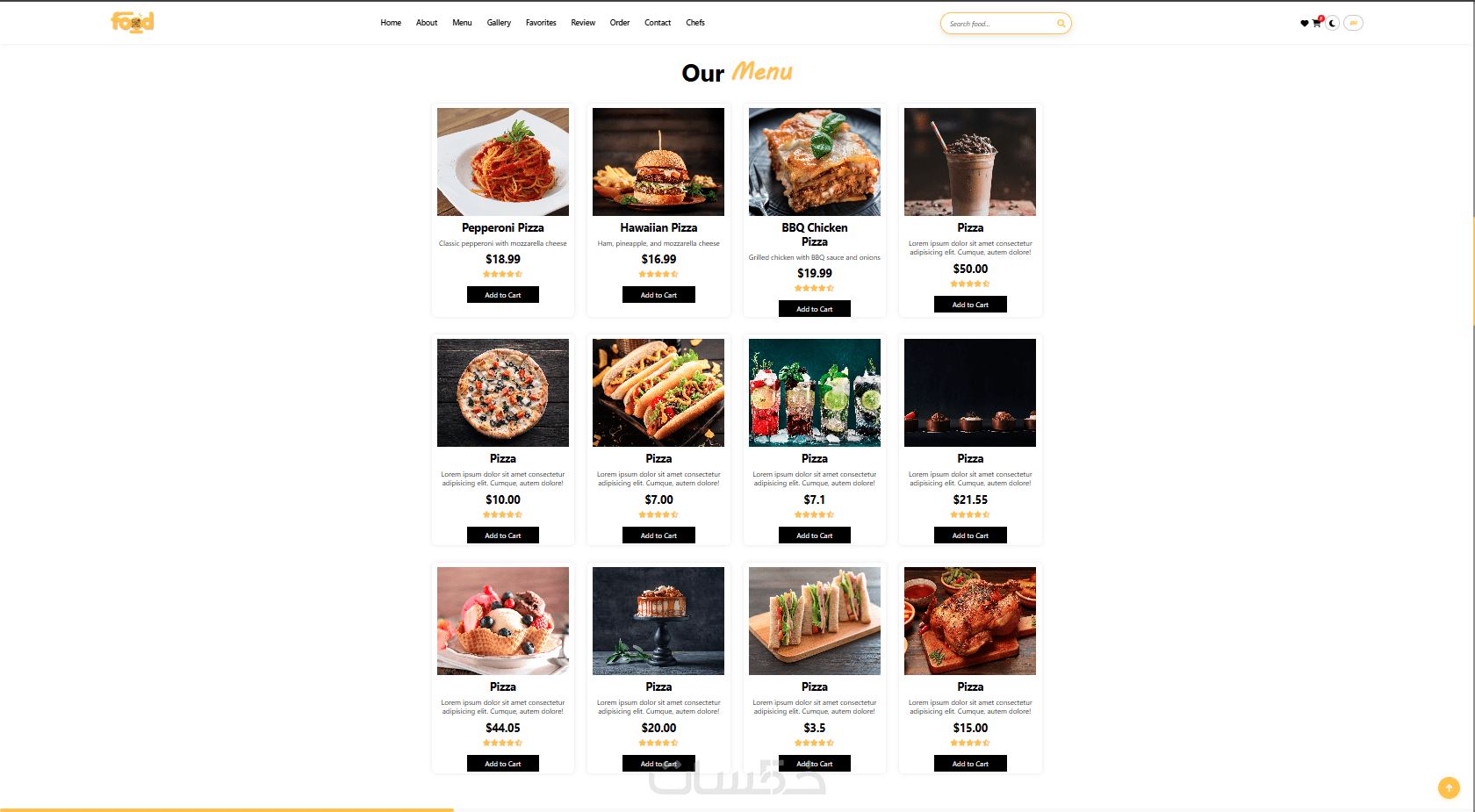Image resolution: width=1475 pixels, height=812 pixels.
Task: Click the star rating under $50.00 item
Action: (970, 284)
